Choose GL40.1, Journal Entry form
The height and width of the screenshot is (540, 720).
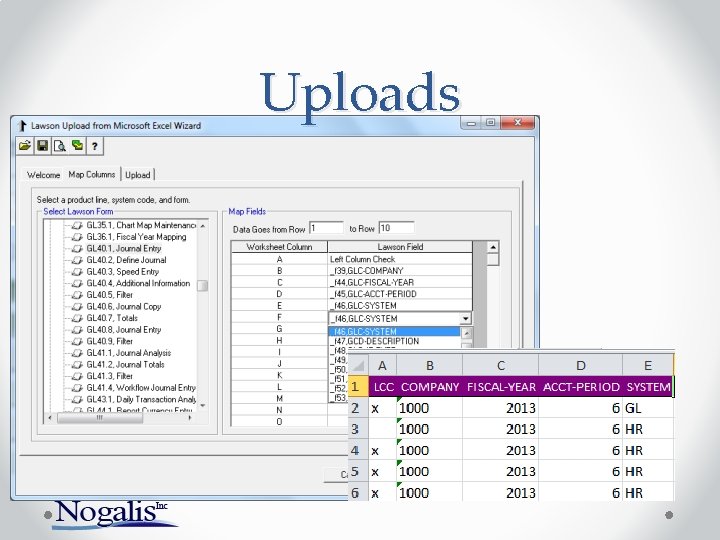point(124,248)
